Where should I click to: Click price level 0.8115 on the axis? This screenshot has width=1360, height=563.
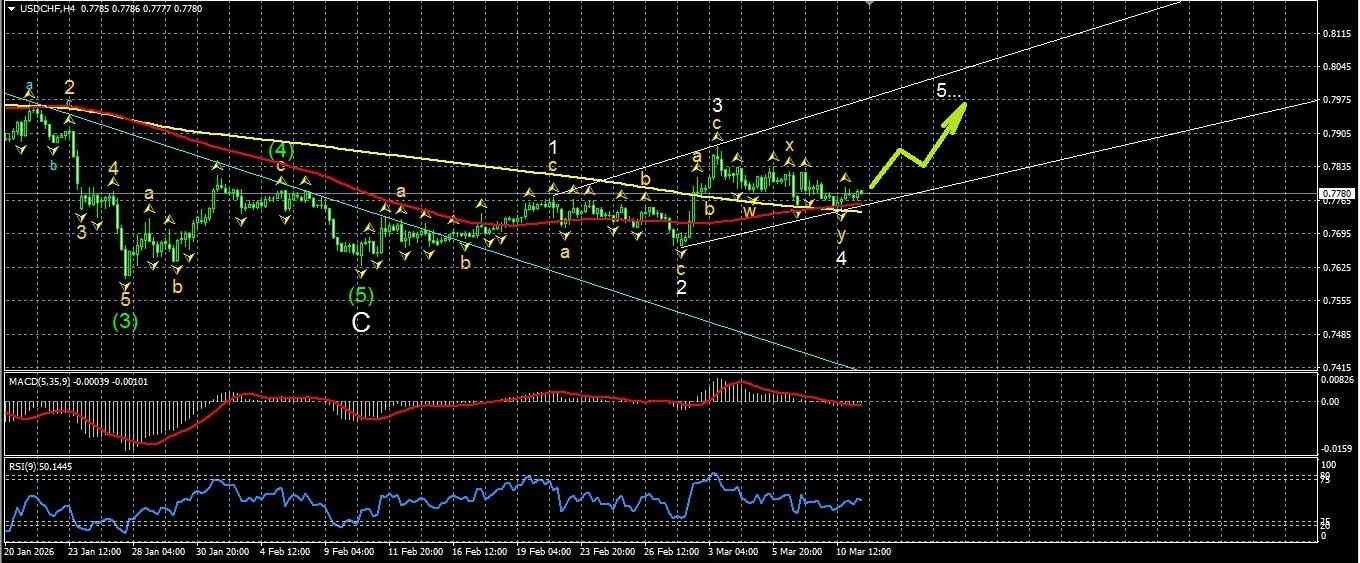pyautogui.click(x=1336, y=33)
